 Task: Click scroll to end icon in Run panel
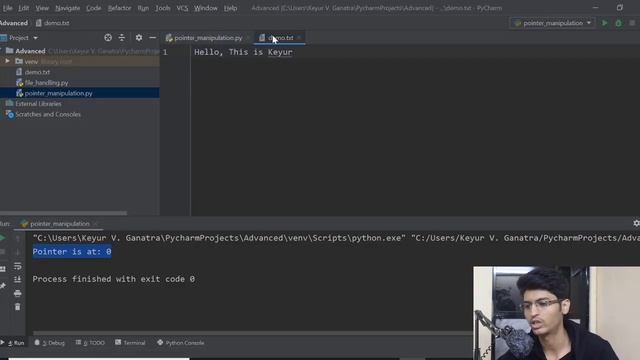click(18, 280)
